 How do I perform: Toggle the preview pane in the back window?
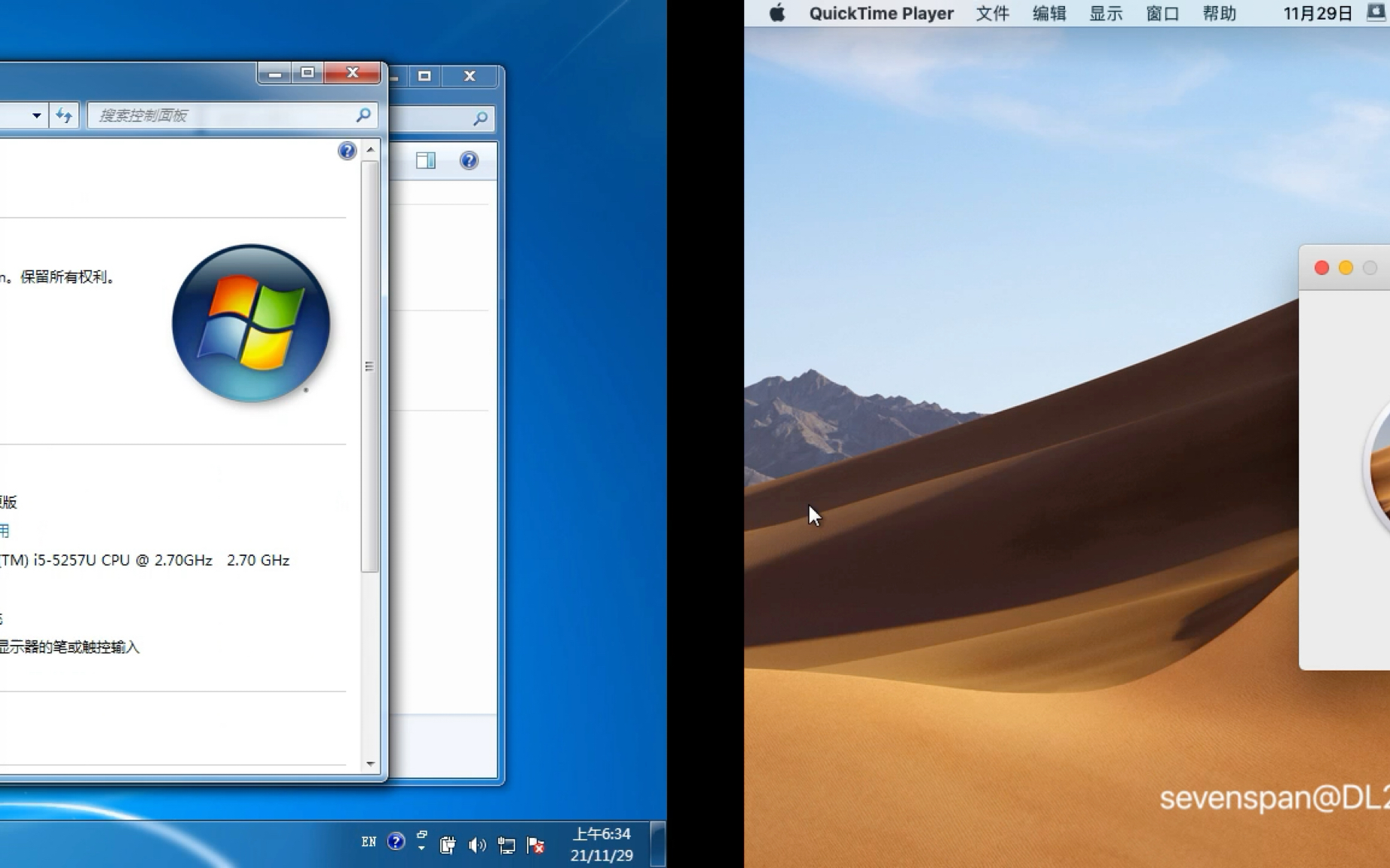[426, 160]
